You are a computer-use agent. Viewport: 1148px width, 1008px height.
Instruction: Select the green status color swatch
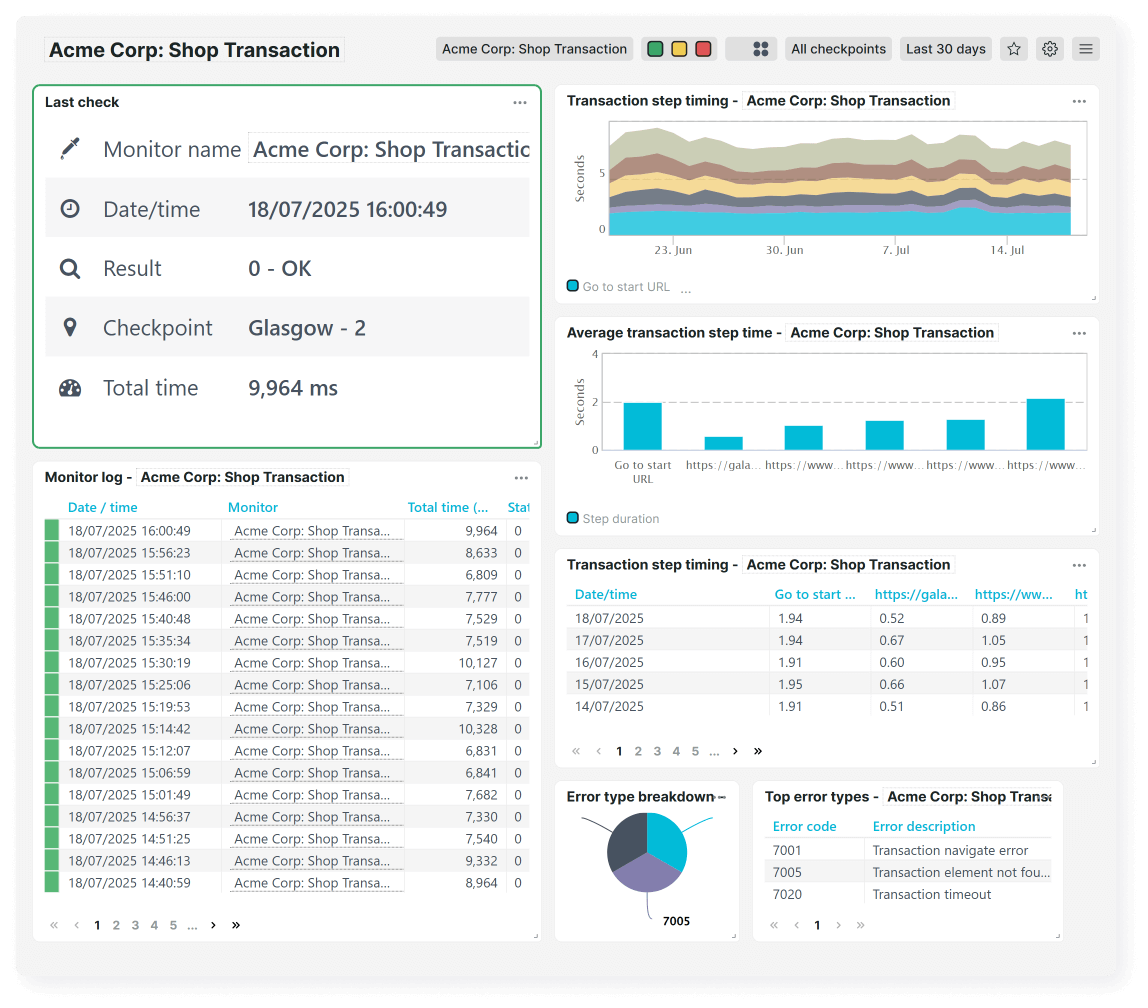point(655,48)
